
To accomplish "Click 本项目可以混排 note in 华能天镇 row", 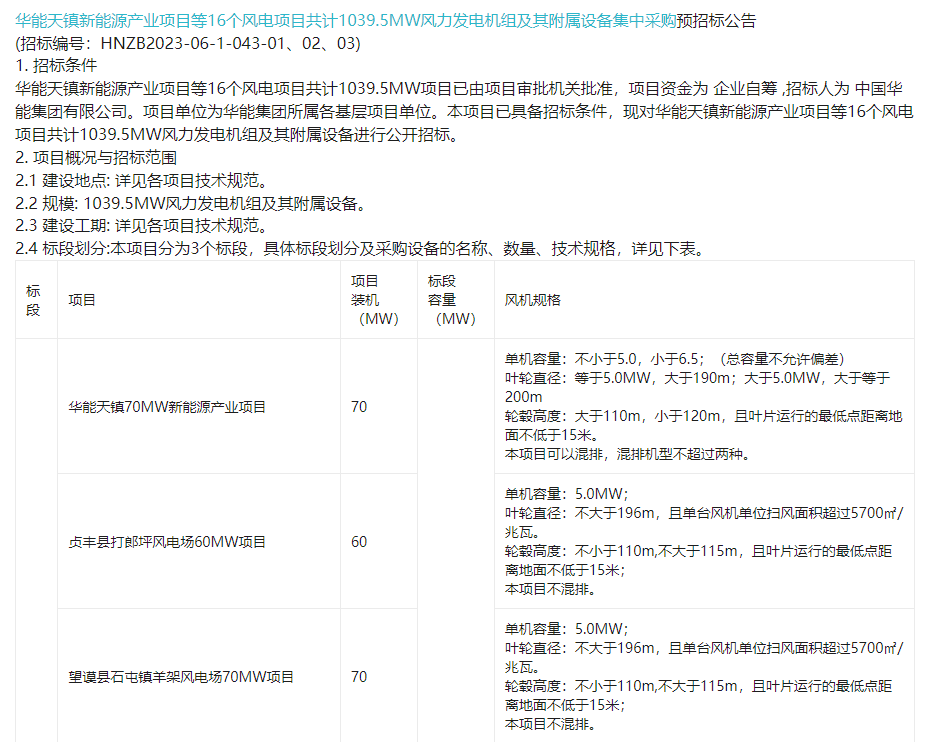I will tap(628, 454).
